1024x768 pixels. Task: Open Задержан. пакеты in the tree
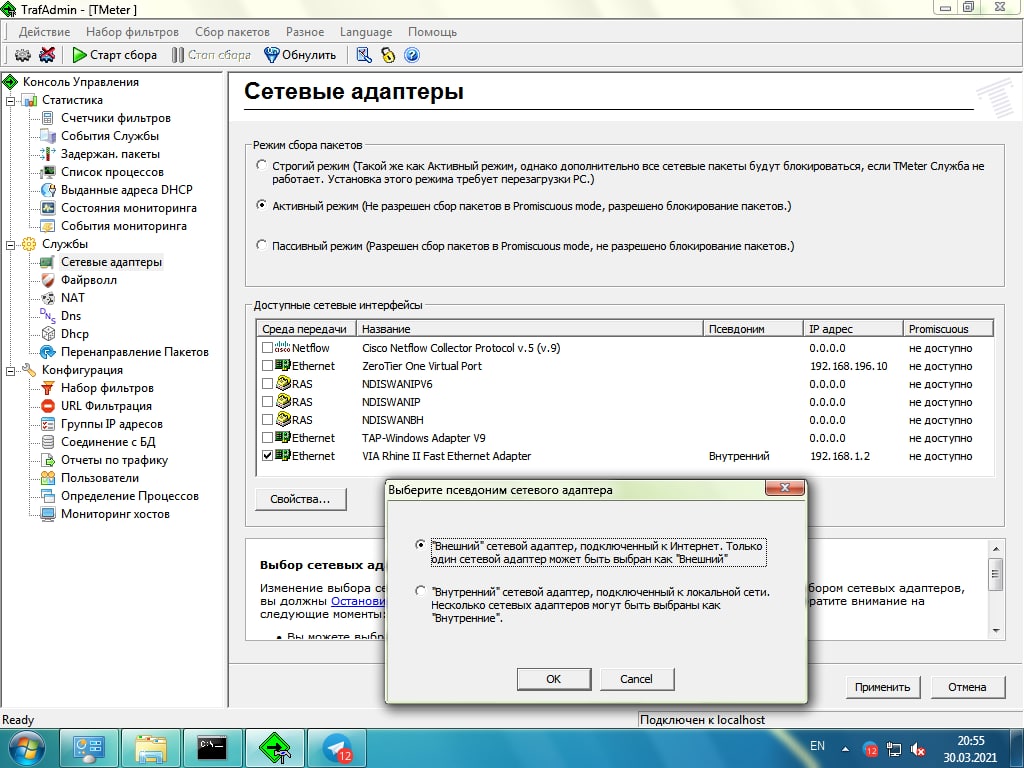click(x=110, y=154)
